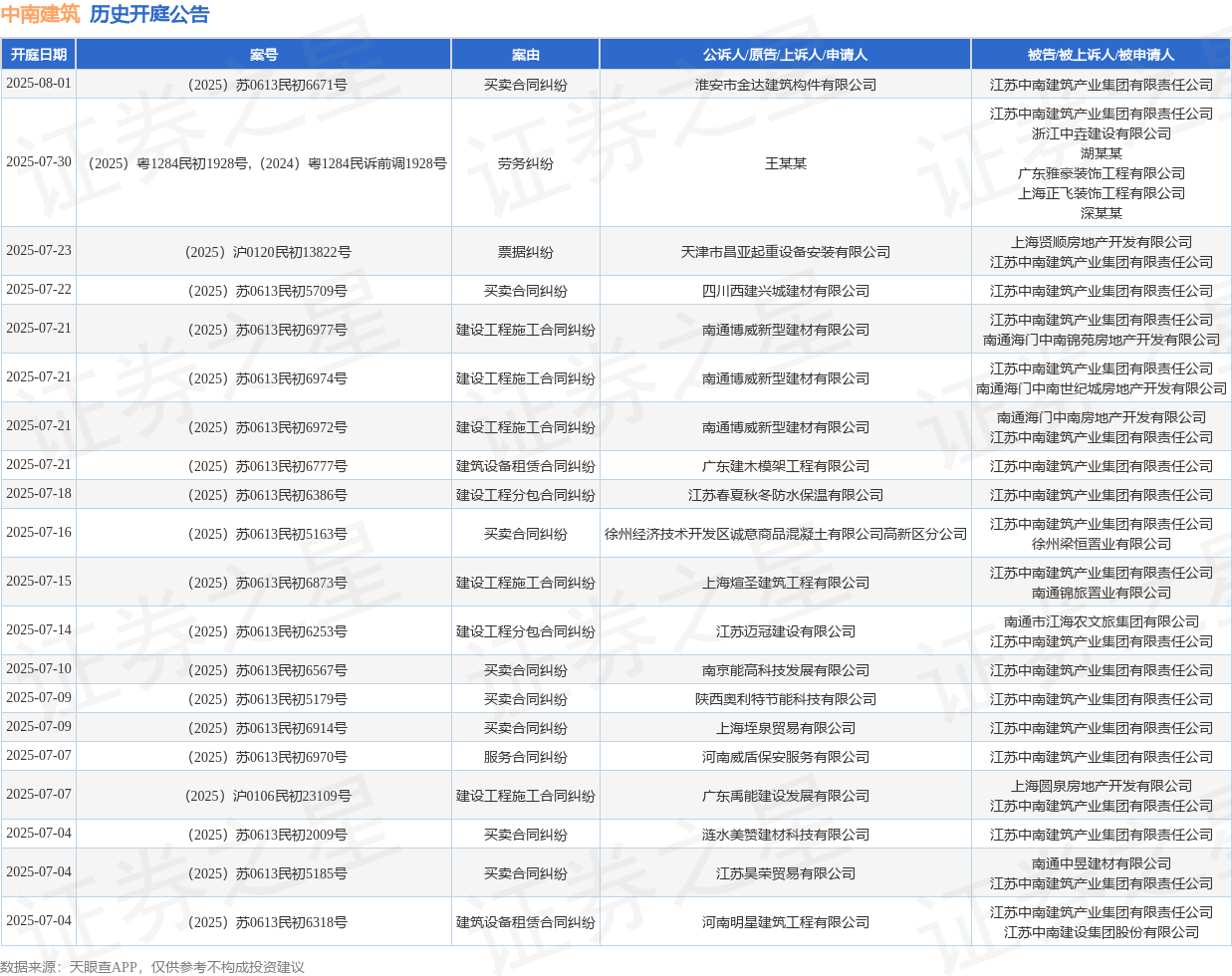Click the 中南建筑 title text
Screen dimensions: 1232x976
point(40,14)
